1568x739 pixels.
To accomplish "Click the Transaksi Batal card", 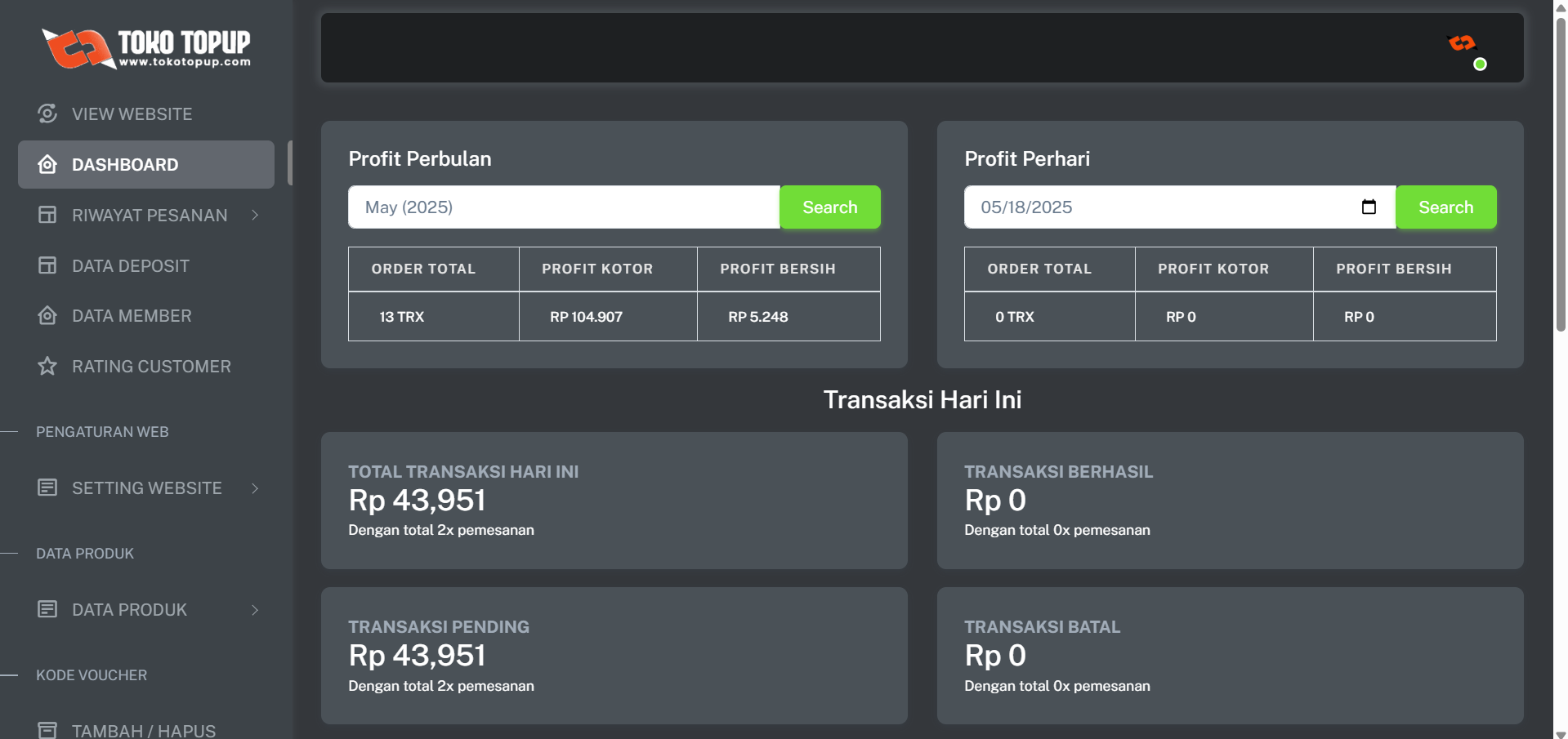I will tap(1231, 656).
